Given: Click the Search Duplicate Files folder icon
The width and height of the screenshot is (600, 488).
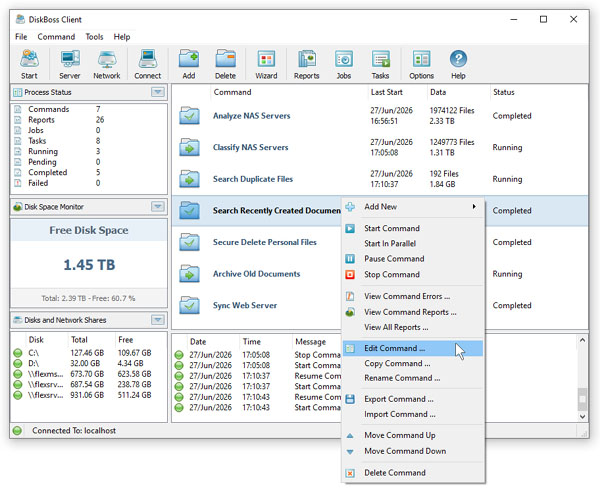Looking at the screenshot, I should pyautogui.click(x=189, y=179).
